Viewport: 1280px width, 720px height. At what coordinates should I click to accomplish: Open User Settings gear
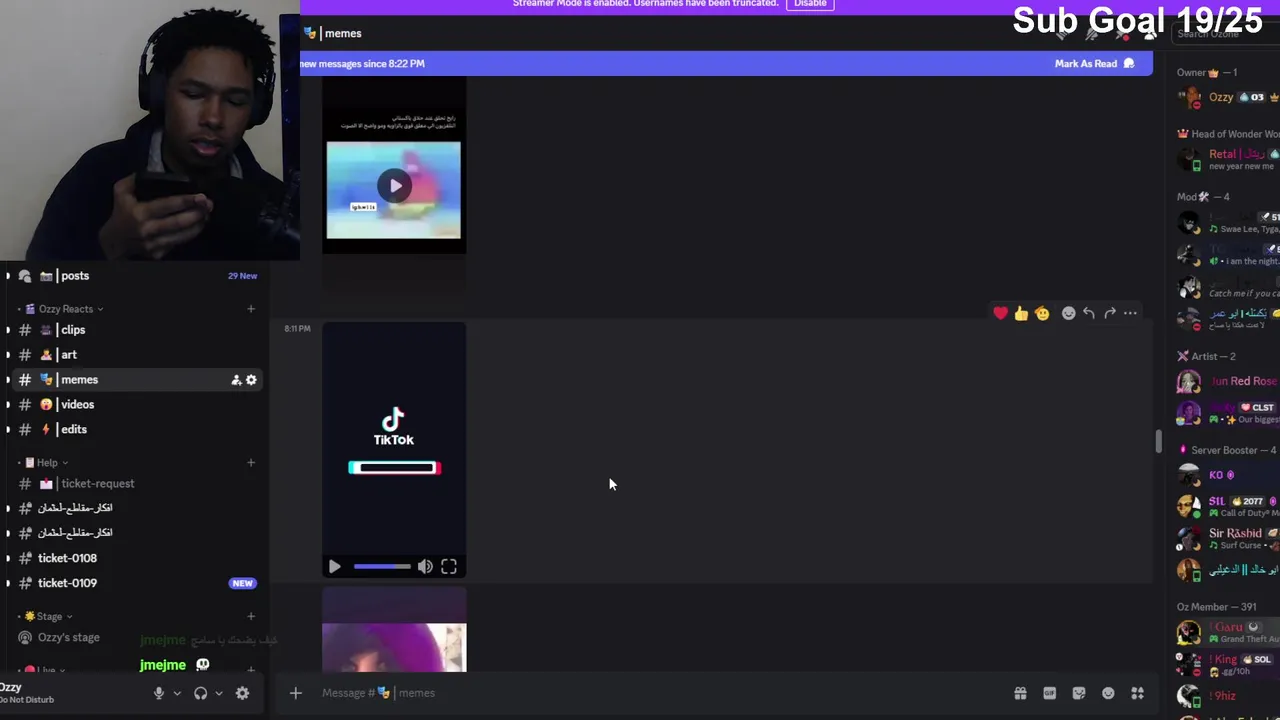(242, 693)
